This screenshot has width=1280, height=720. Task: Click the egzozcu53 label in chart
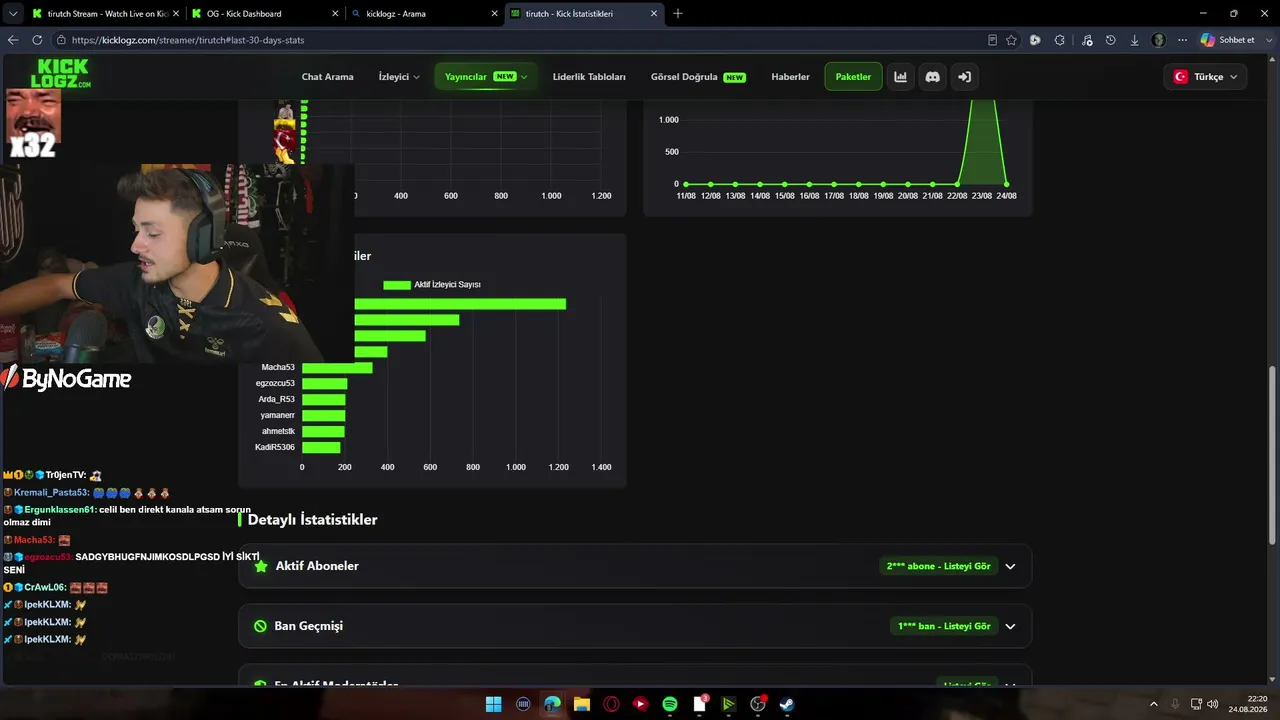[x=275, y=383]
